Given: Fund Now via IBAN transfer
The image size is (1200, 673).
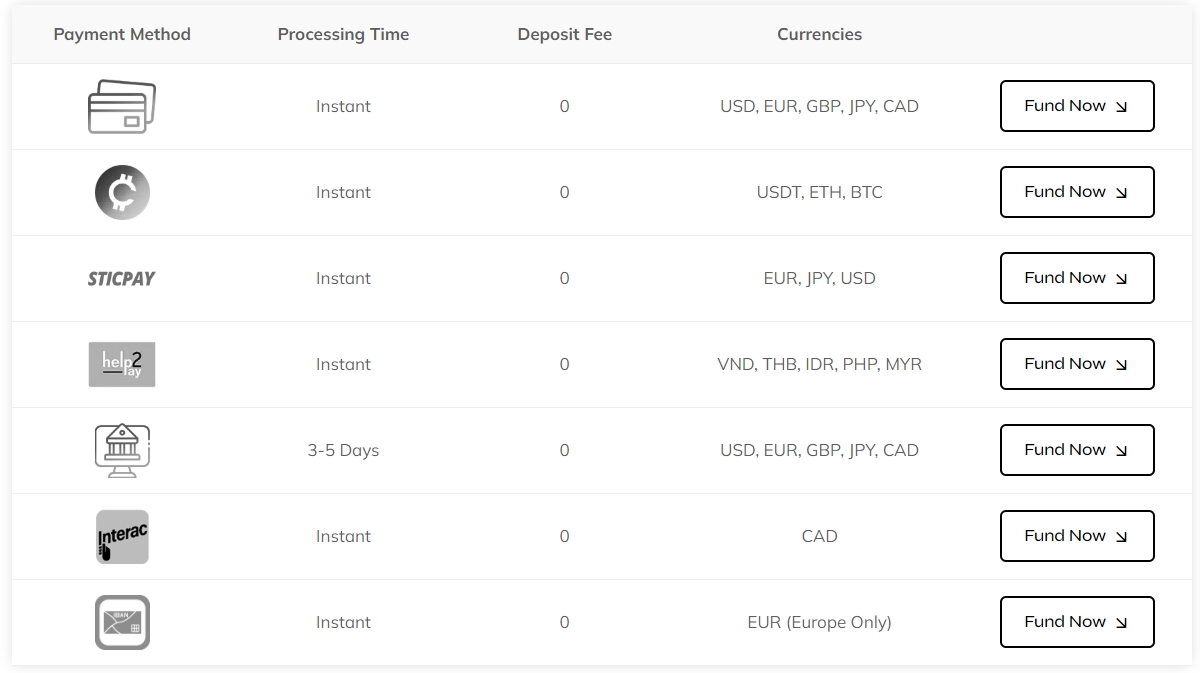Looking at the screenshot, I should [x=1077, y=621].
